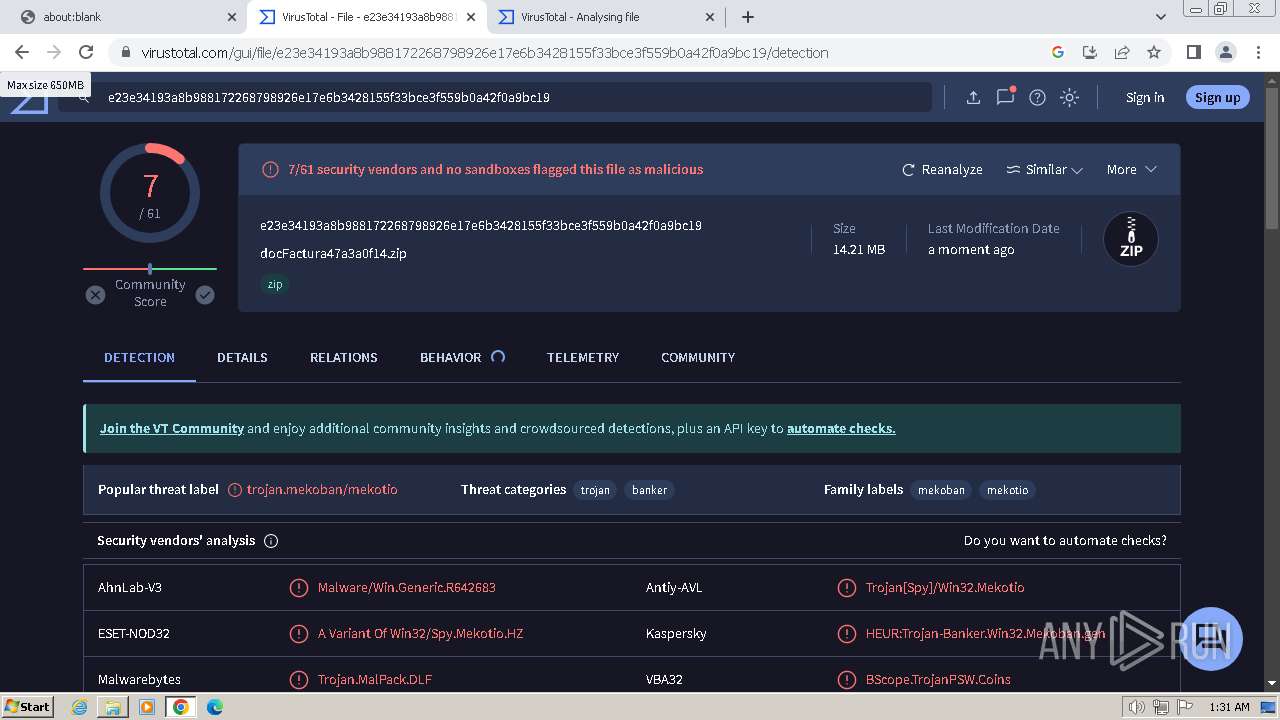Switch to the DETAILS tab

click(242, 357)
